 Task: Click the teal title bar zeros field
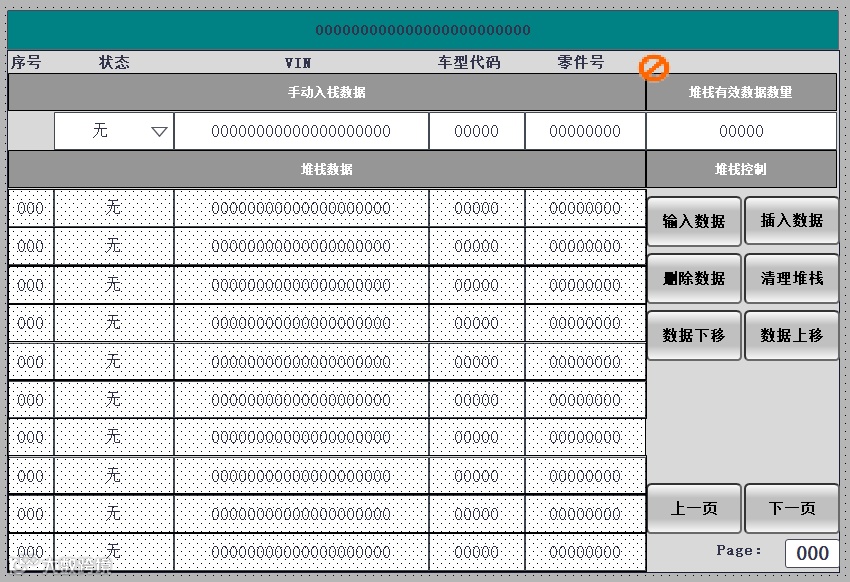tap(423, 30)
